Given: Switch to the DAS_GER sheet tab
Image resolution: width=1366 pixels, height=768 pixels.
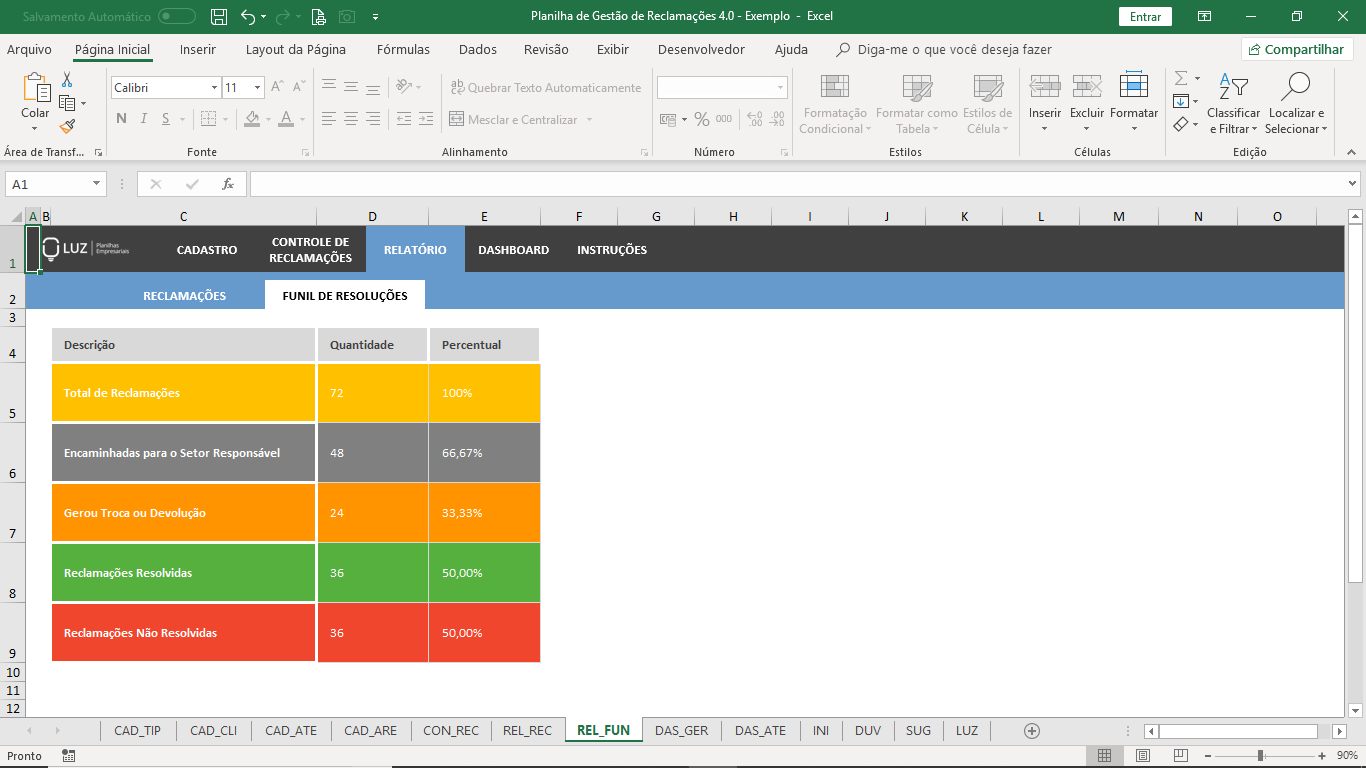Looking at the screenshot, I should click(681, 731).
